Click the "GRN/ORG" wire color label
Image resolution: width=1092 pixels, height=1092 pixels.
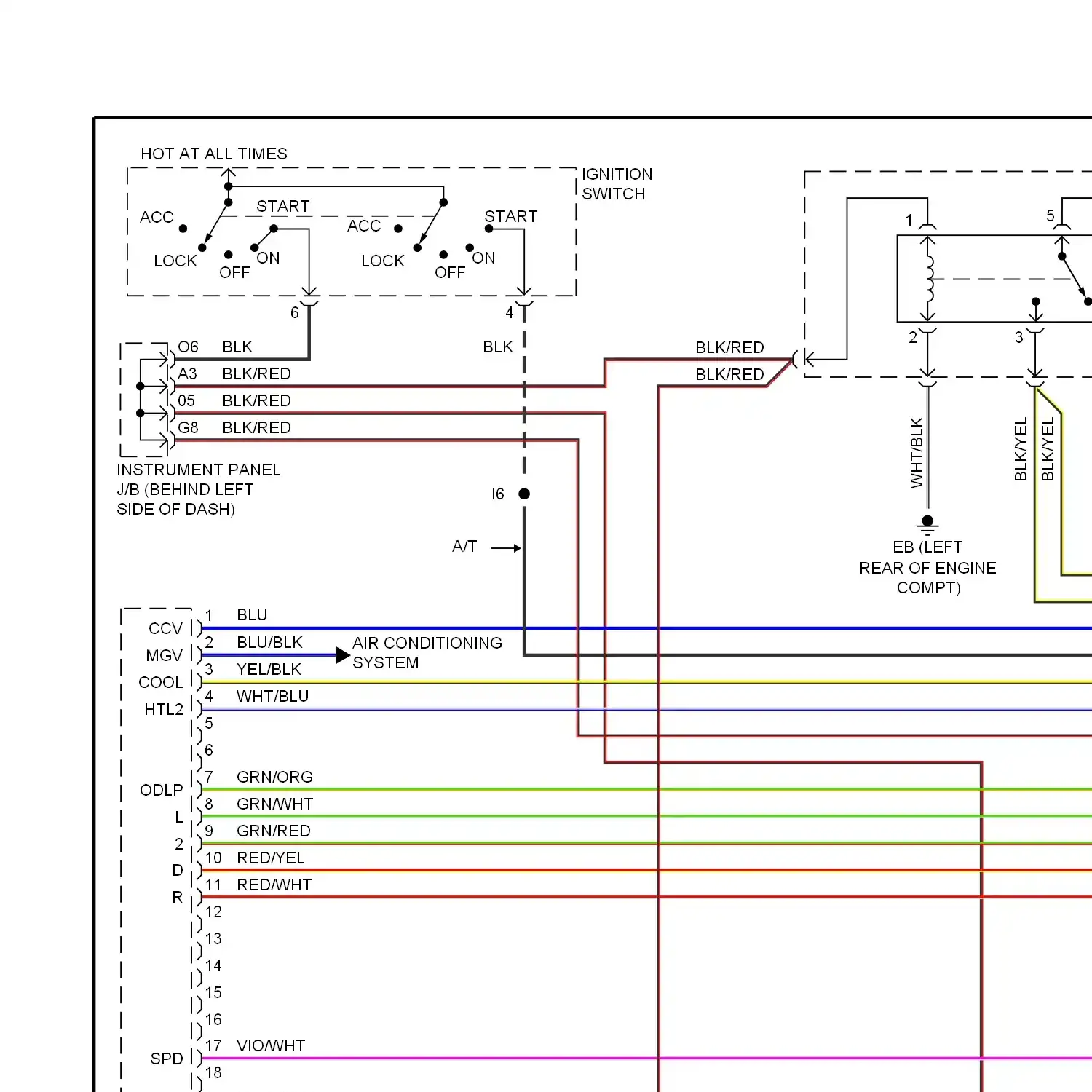point(274,777)
